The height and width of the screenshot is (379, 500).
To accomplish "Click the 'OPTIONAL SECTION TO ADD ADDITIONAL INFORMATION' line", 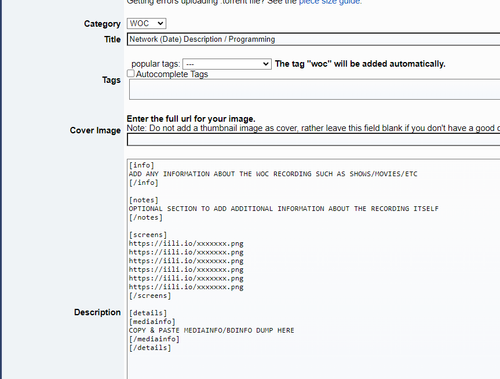I will (x=284, y=209).
